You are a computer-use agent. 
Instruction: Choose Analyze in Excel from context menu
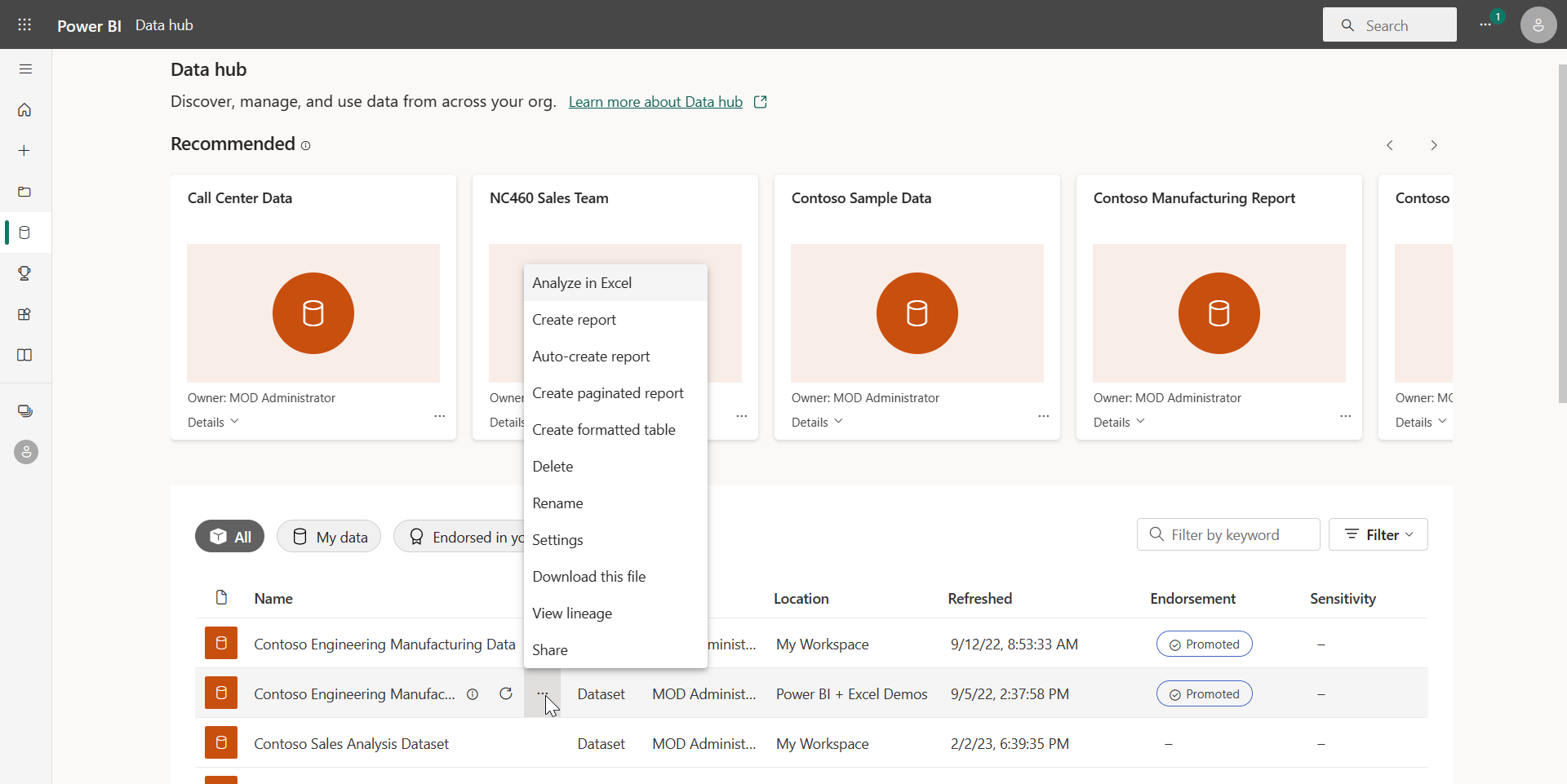pyautogui.click(x=582, y=283)
